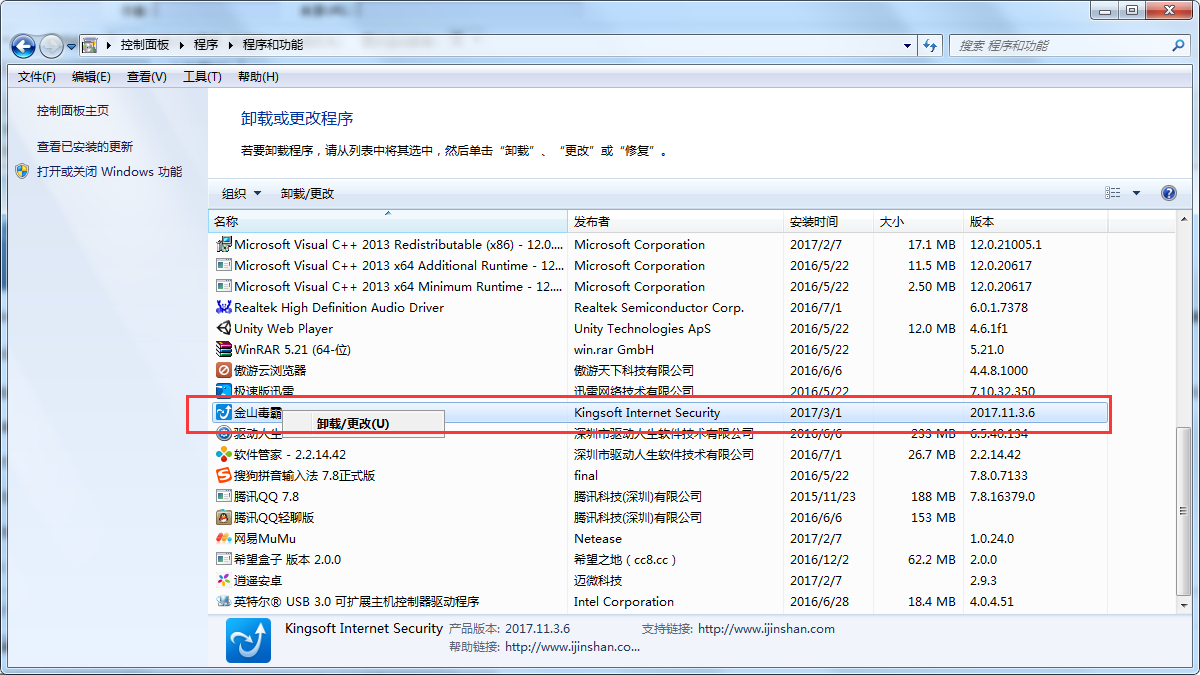Screen dimensions: 1200x675
Task: Open view options dropdown arrow
Action: coord(1136,193)
